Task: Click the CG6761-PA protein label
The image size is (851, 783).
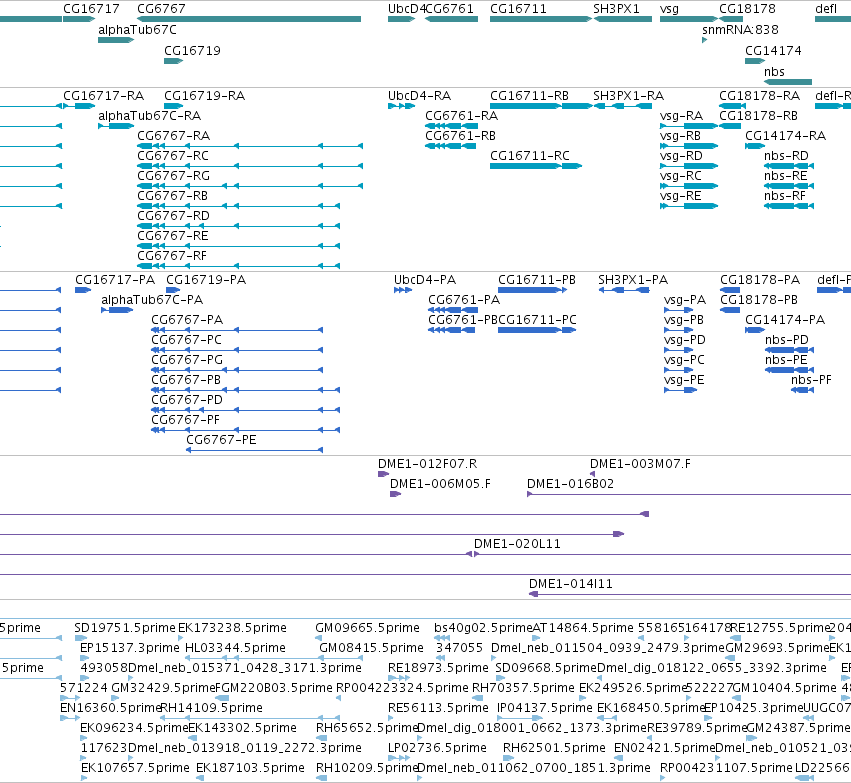Action: 464,300
